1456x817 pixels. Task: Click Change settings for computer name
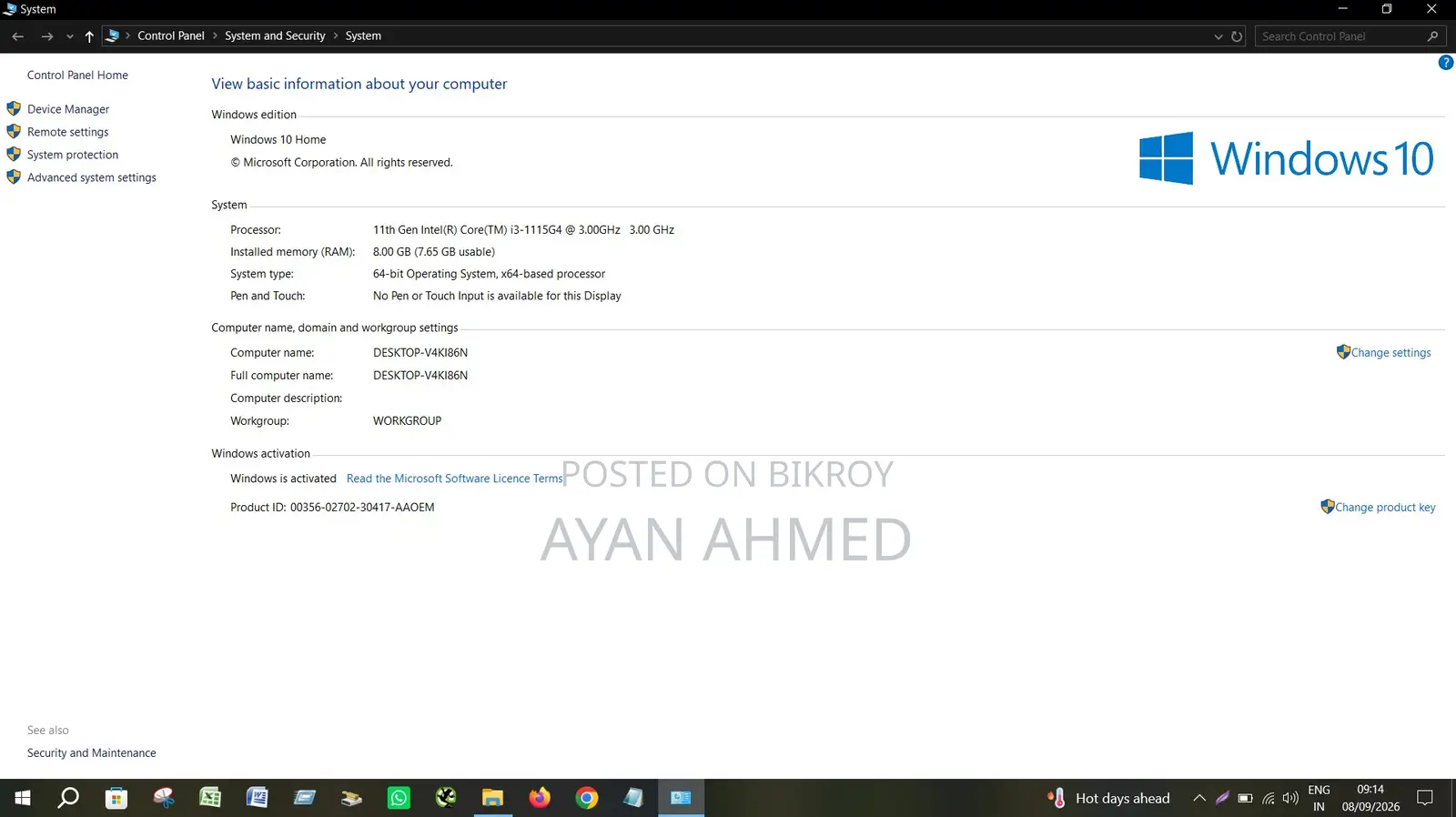(x=1390, y=353)
